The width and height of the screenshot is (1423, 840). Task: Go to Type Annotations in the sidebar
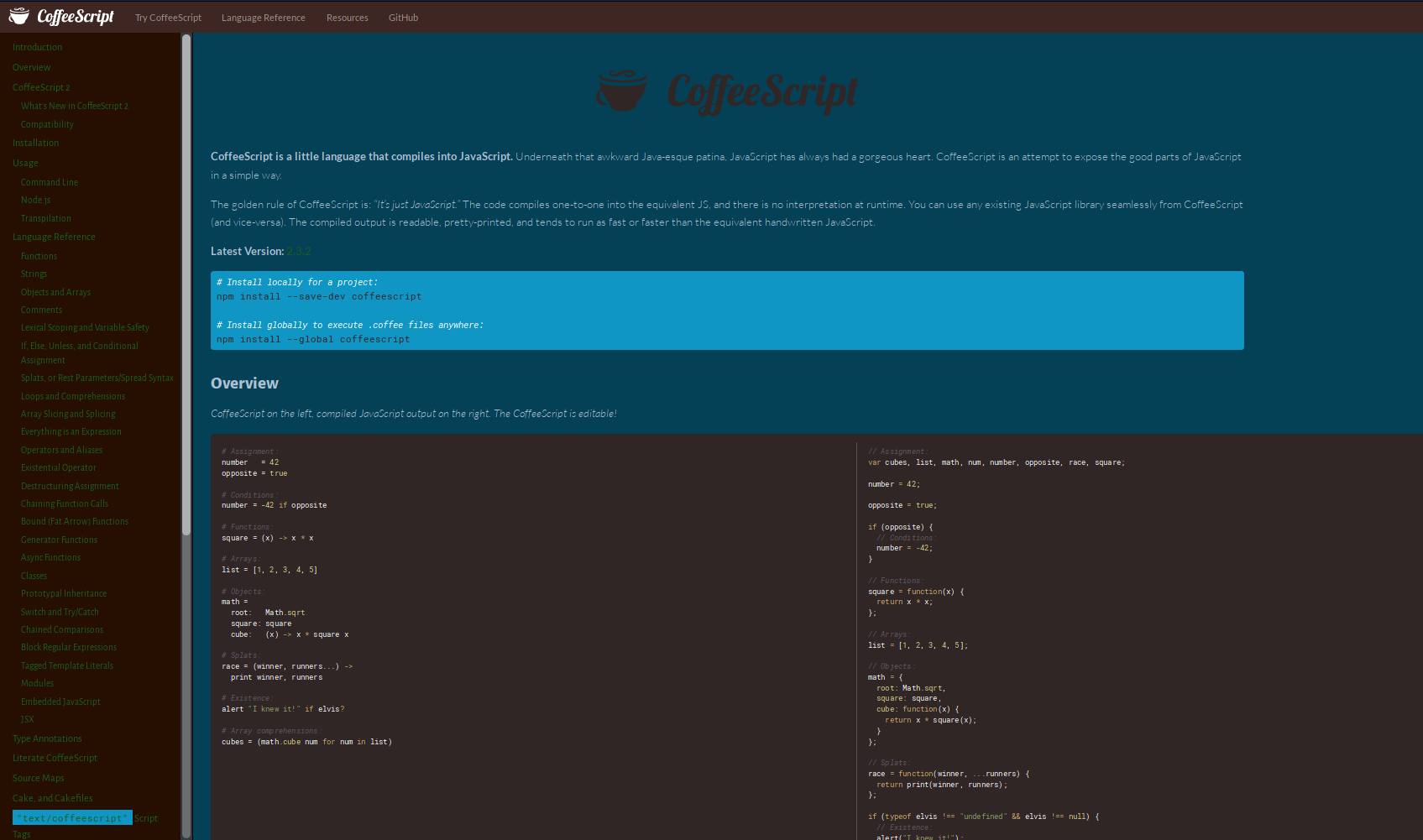47,738
